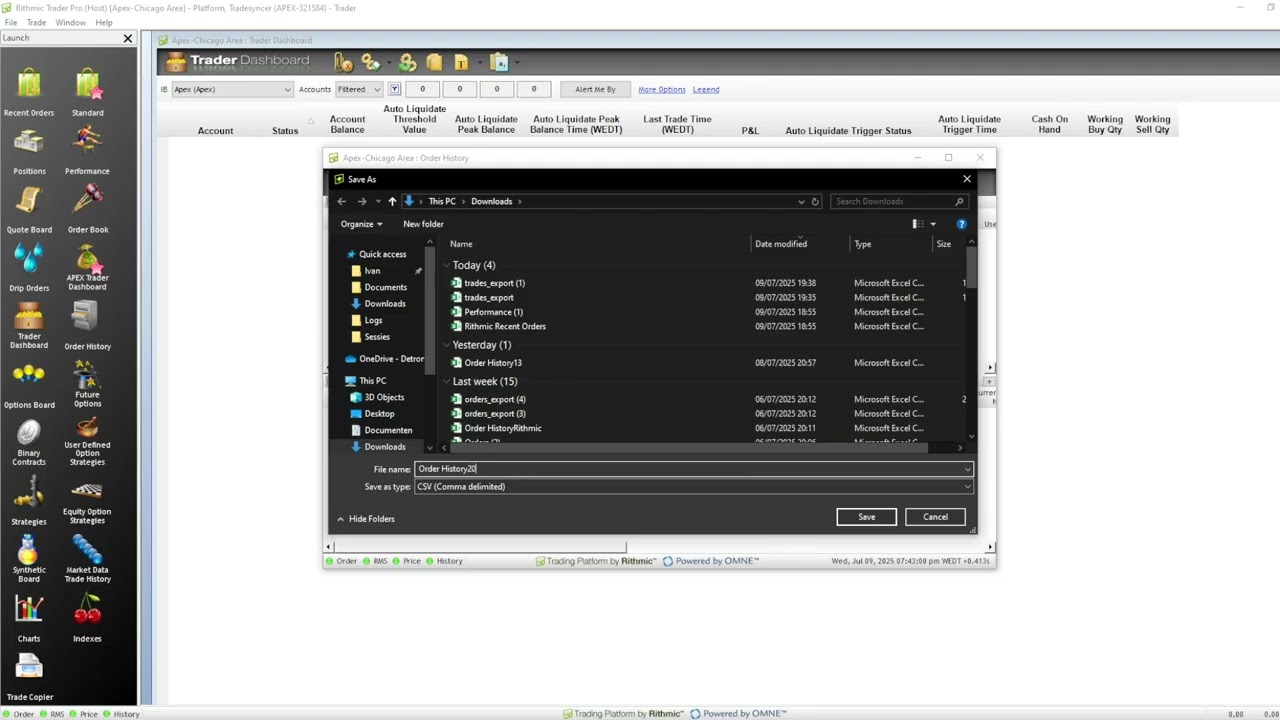1280x720 pixels.
Task: Open Binary Contracts
Action: [x=29, y=443]
